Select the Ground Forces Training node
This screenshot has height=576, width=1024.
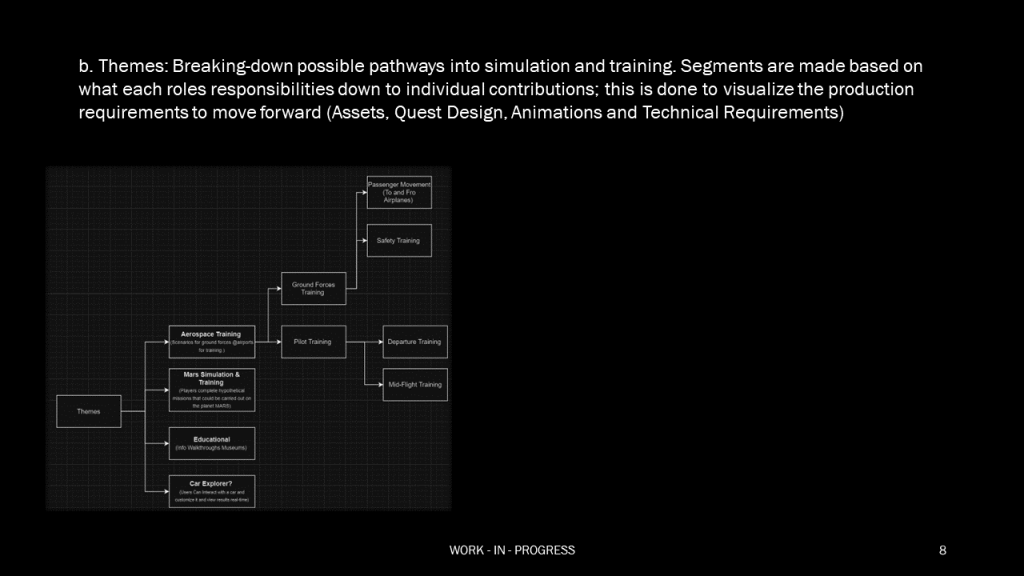click(313, 289)
